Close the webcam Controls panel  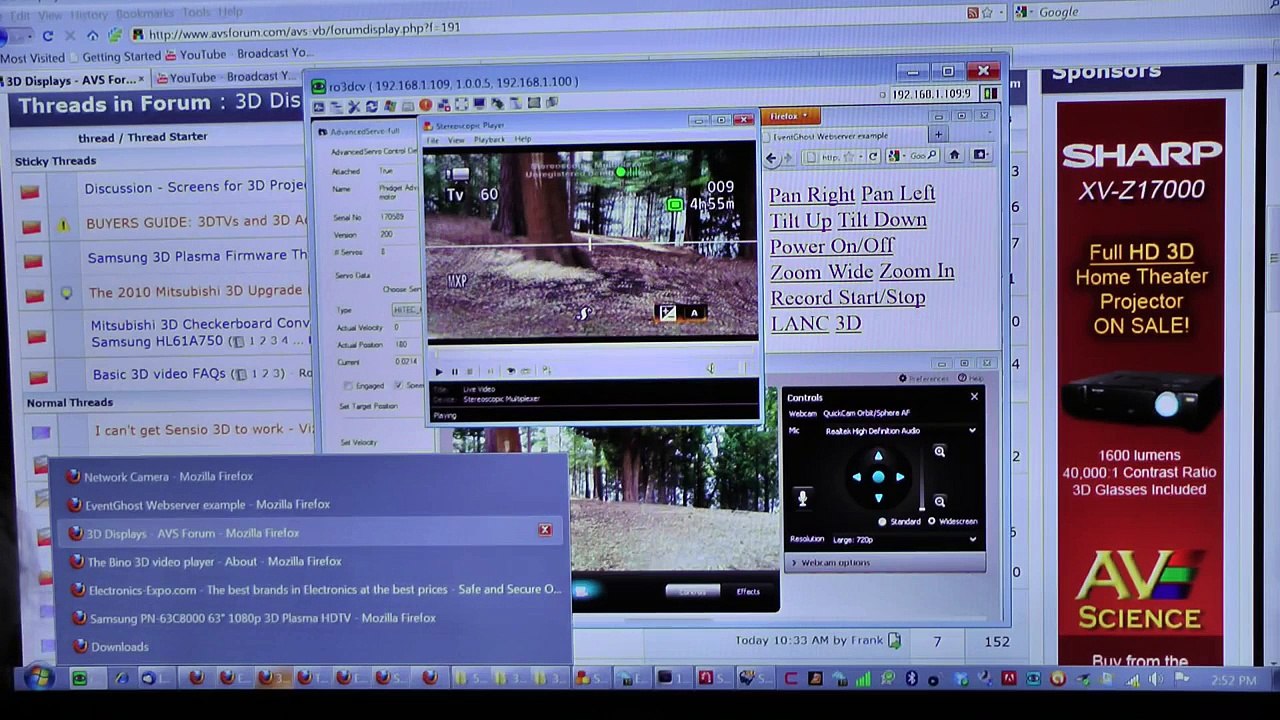974,397
